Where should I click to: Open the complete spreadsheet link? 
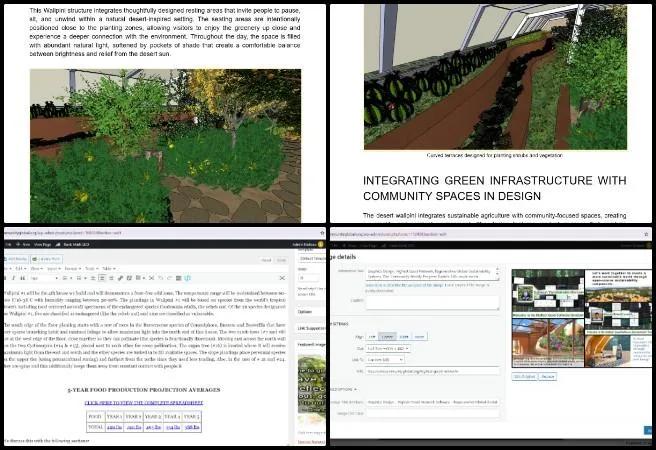(x=144, y=403)
